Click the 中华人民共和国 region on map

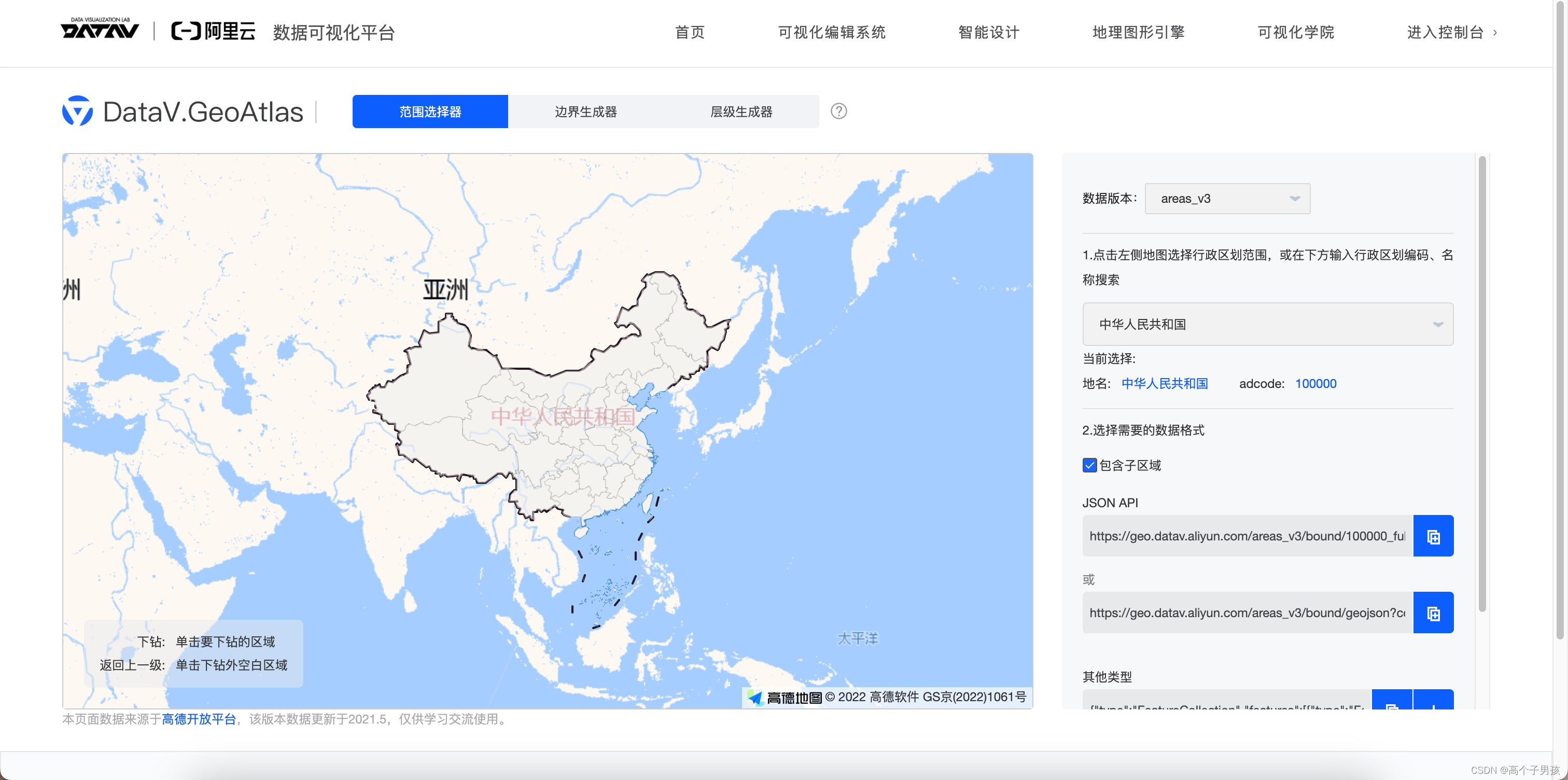[x=563, y=416]
